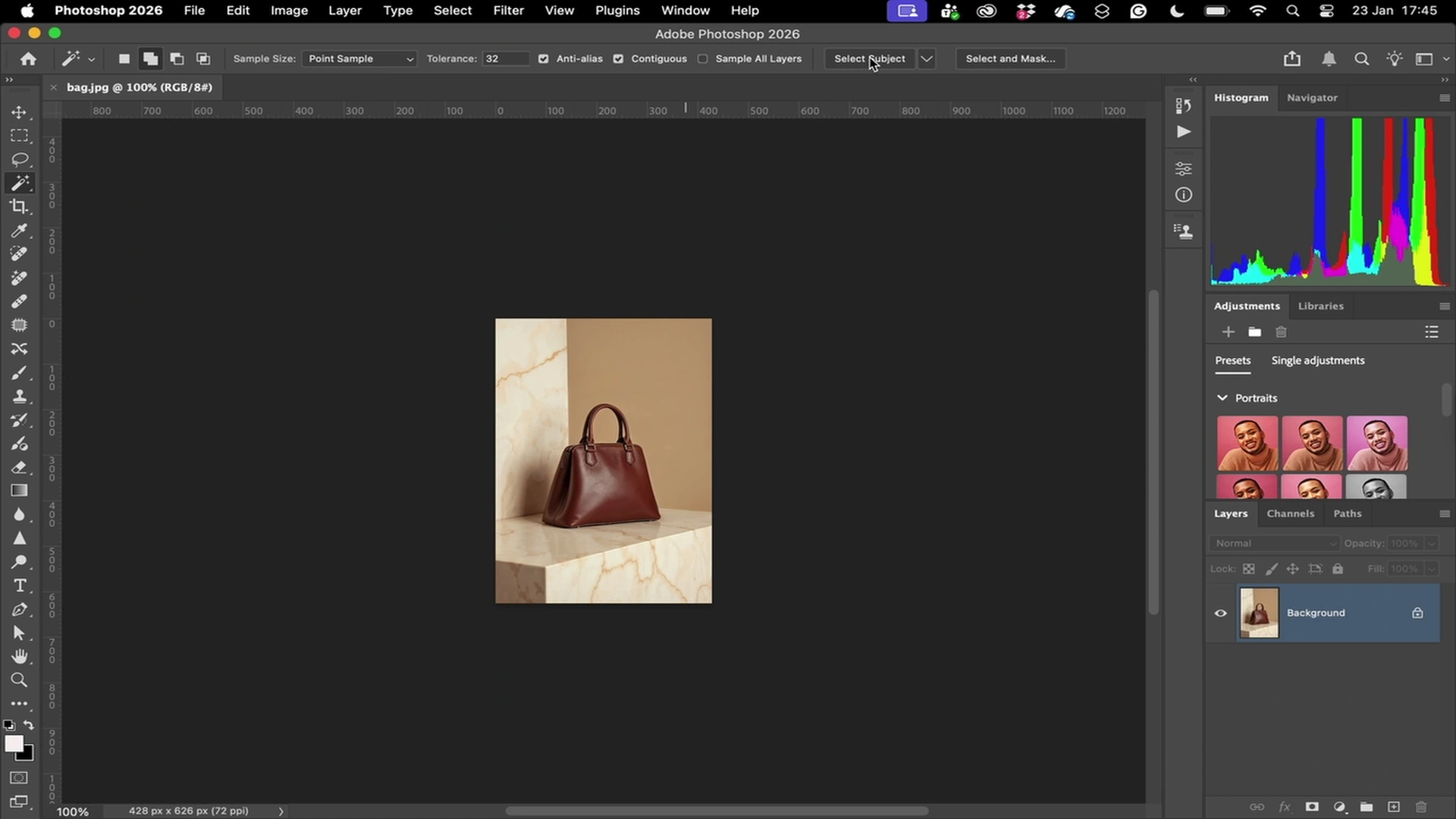
Task: Open the Sample Size dropdown
Action: [x=359, y=58]
